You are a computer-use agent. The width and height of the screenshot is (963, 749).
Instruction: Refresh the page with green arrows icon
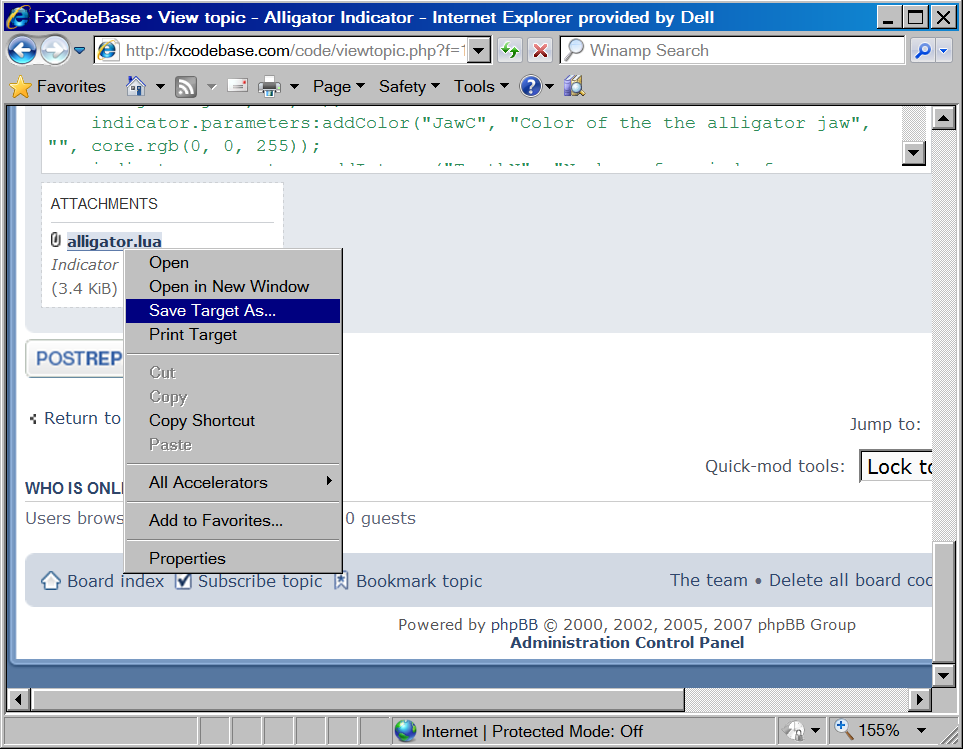[510, 50]
